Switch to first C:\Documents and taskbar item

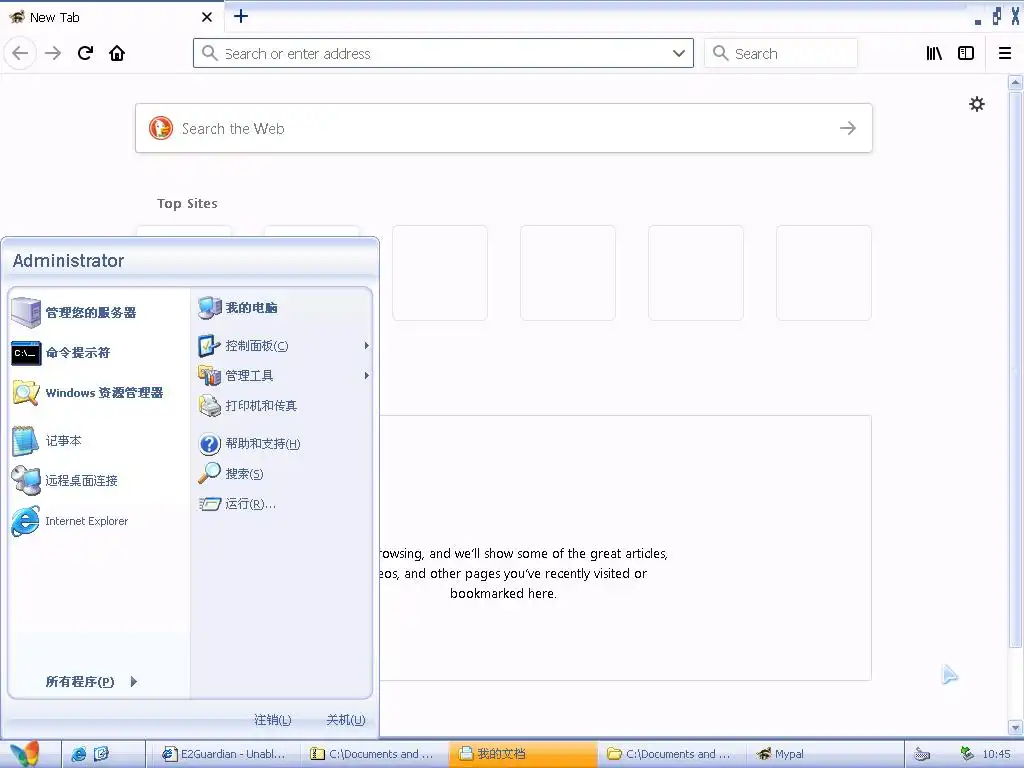pyautogui.click(x=372, y=754)
